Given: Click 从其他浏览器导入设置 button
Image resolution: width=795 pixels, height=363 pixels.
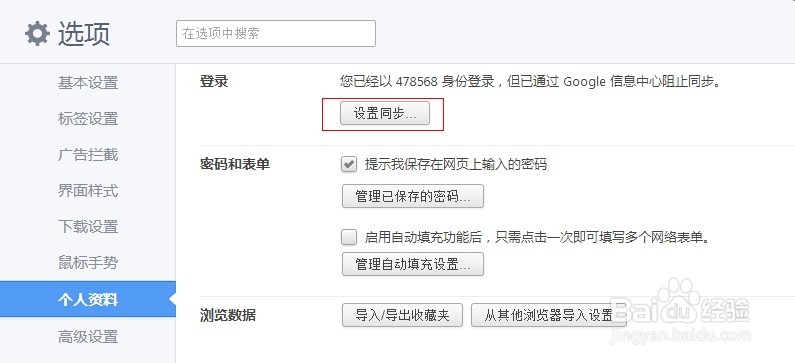Looking at the screenshot, I should pyautogui.click(x=549, y=315).
